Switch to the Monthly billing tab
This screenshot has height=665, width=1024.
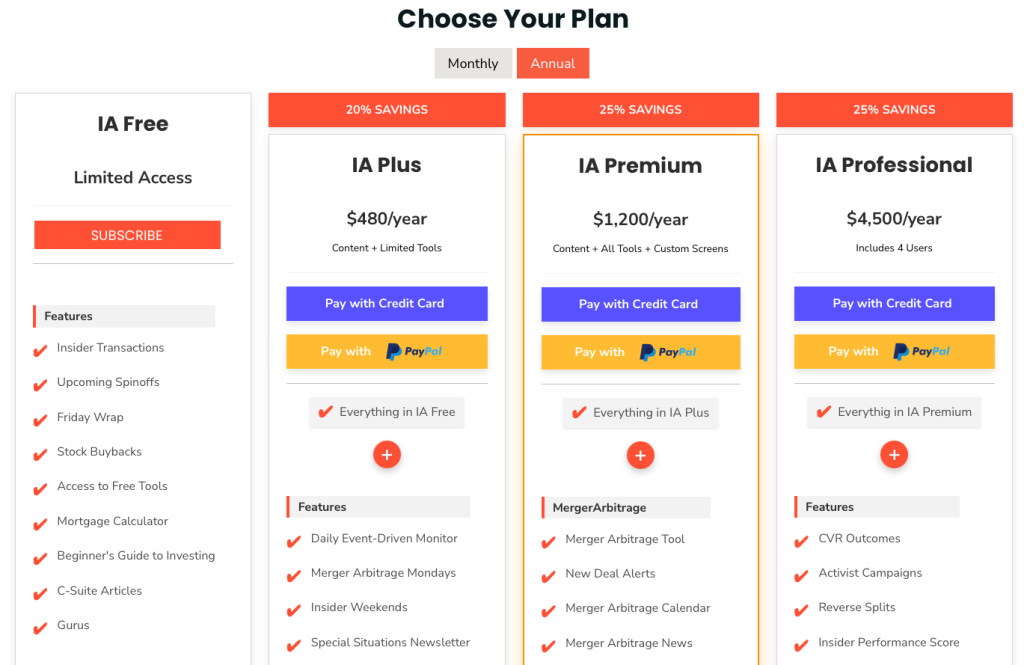pos(473,62)
